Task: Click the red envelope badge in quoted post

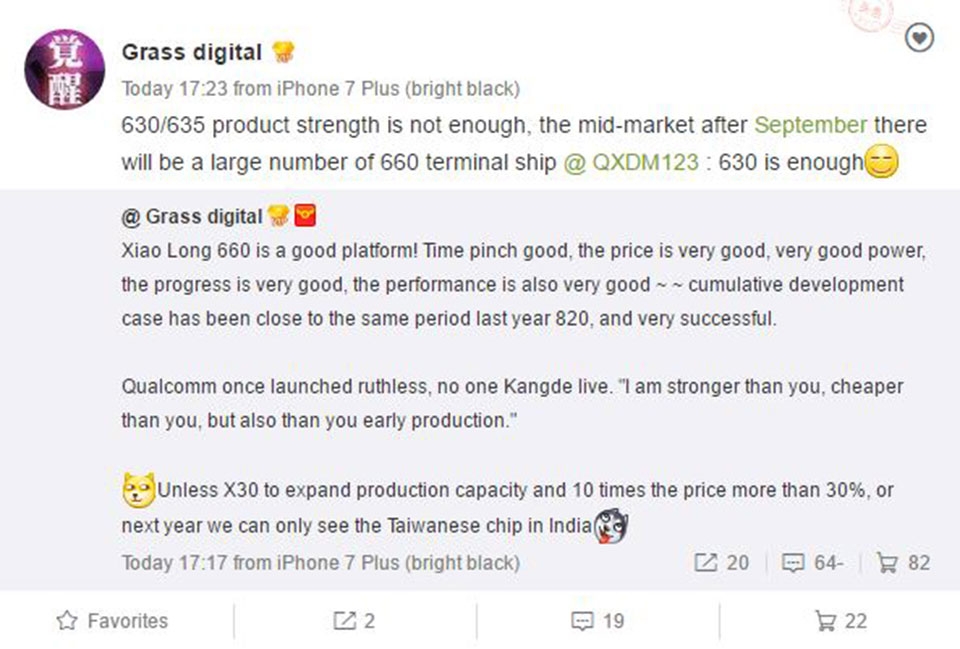Action: (x=305, y=216)
